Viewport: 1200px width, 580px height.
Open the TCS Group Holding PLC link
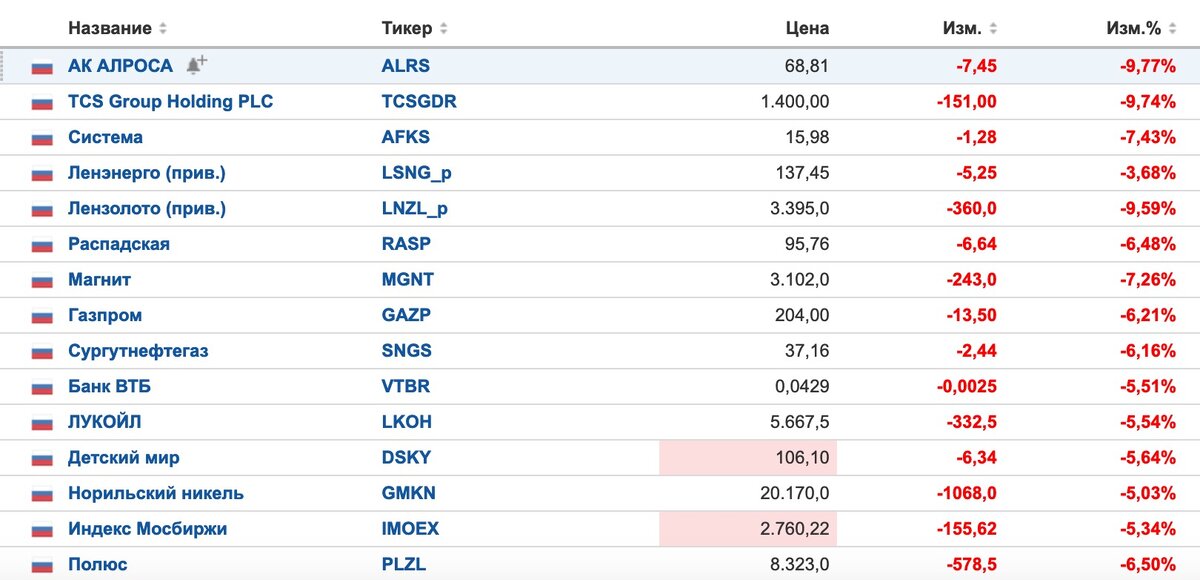click(x=170, y=102)
